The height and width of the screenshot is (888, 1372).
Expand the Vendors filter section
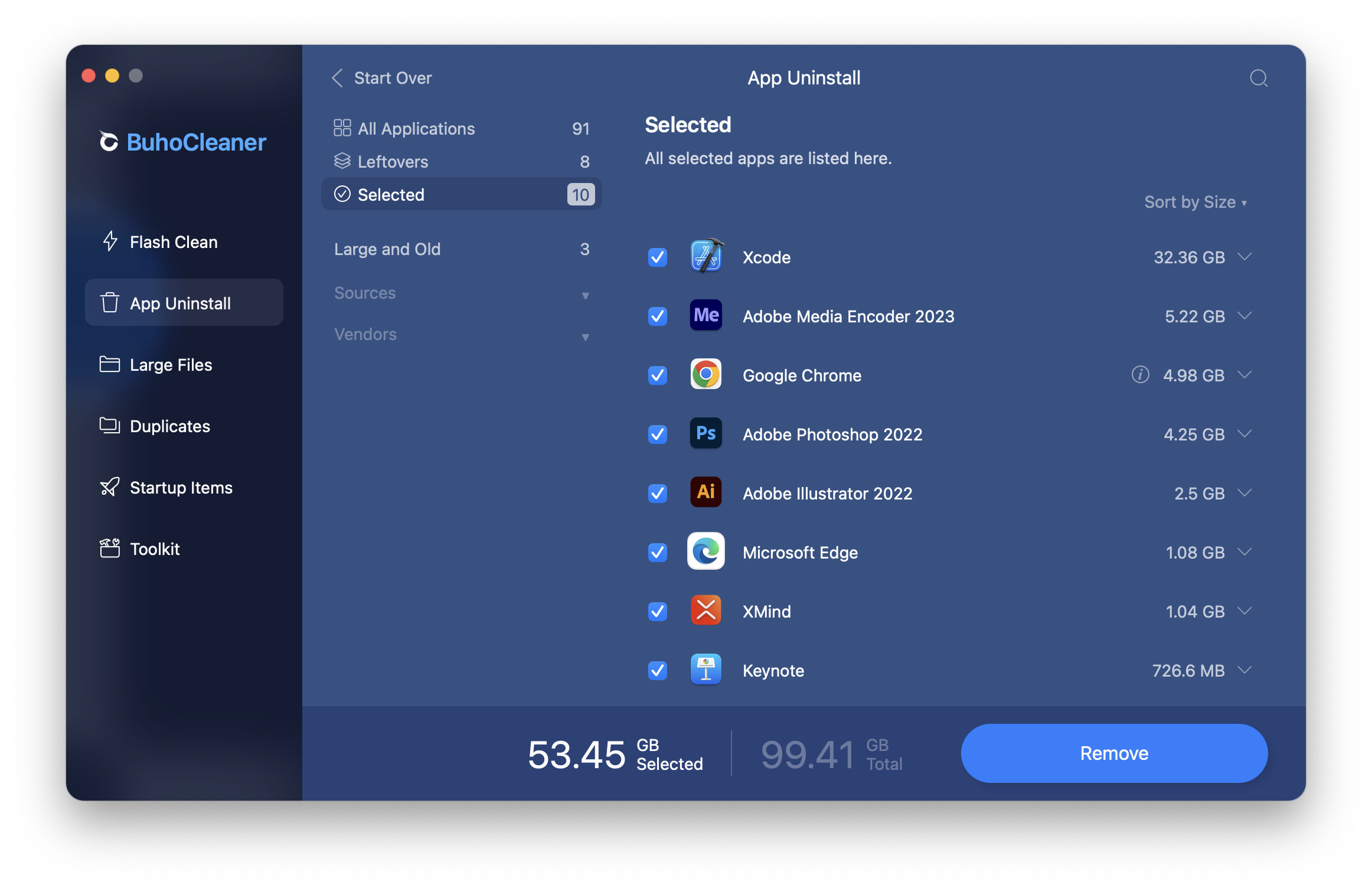point(461,335)
